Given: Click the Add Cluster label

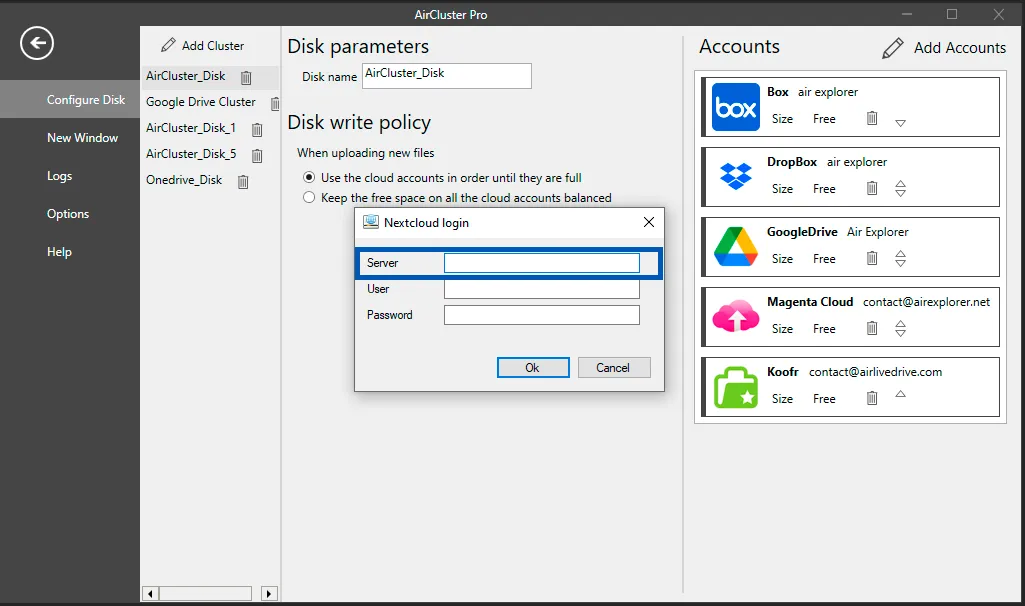Looking at the screenshot, I should pyautogui.click(x=212, y=46).
